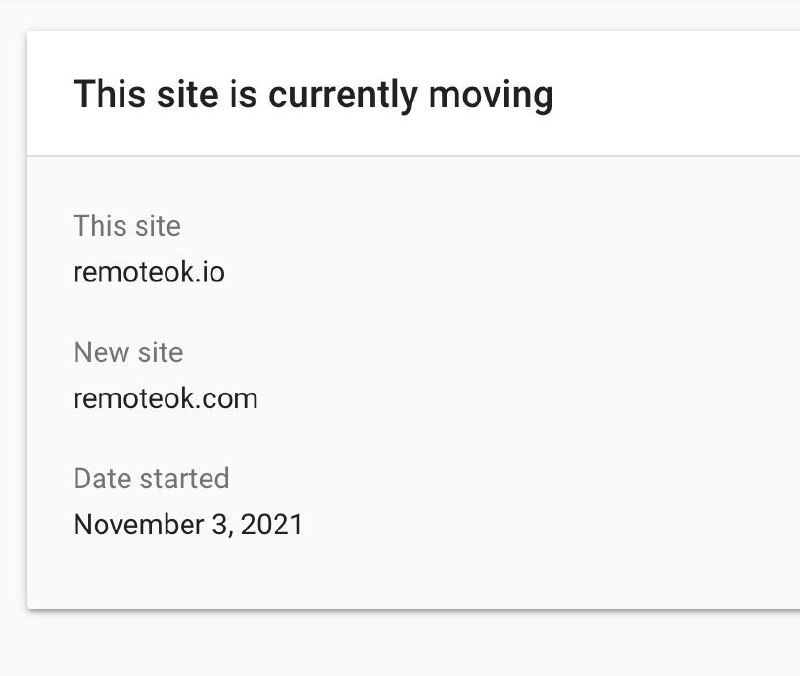This screenshot has width=800, height=676.
Task: Click the remoteok.com domain text
Action: coord(165,399)
